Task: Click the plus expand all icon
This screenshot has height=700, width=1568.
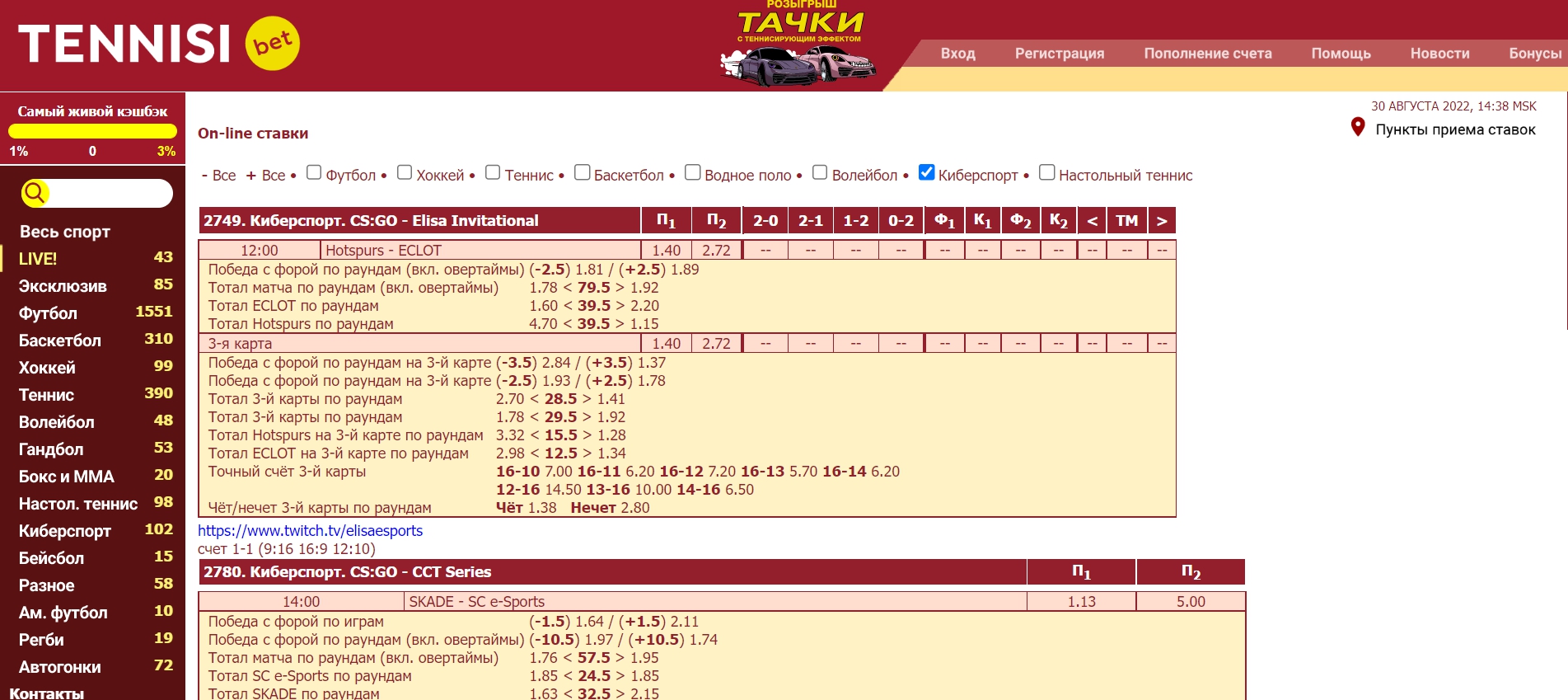Action: 250,176
